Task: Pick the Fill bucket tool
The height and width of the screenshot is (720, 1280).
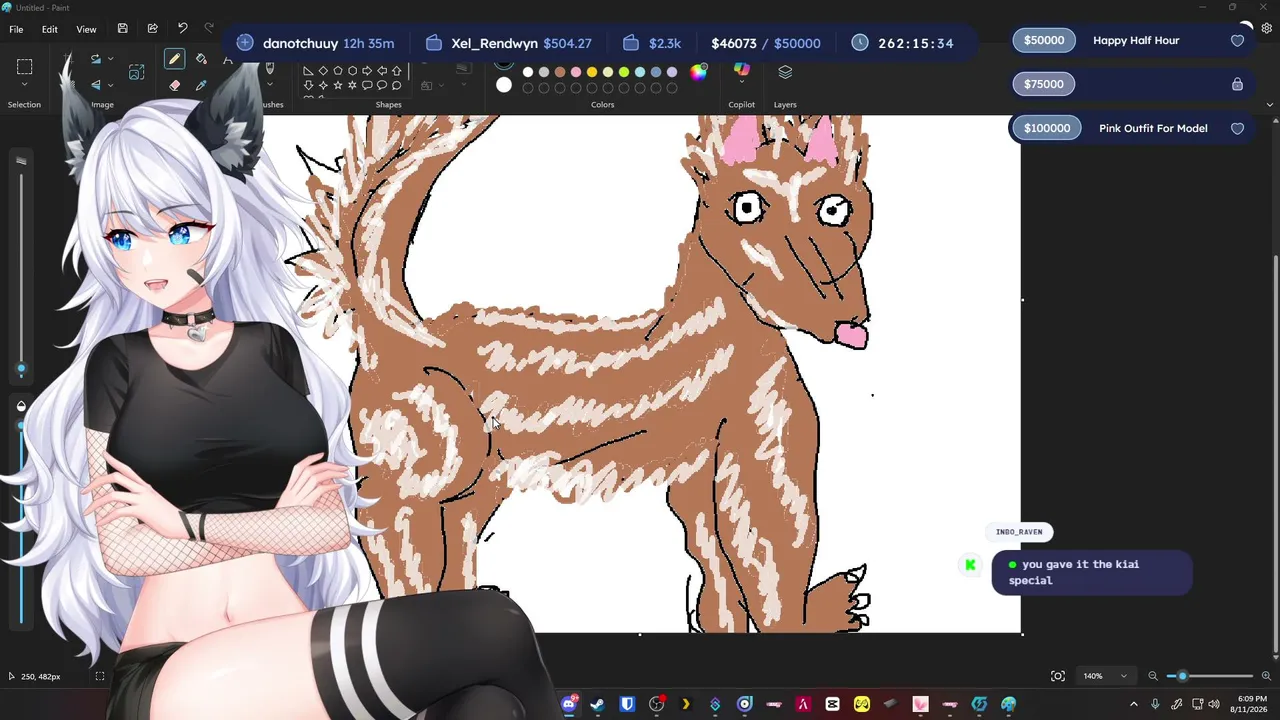Action: [201, 60]
